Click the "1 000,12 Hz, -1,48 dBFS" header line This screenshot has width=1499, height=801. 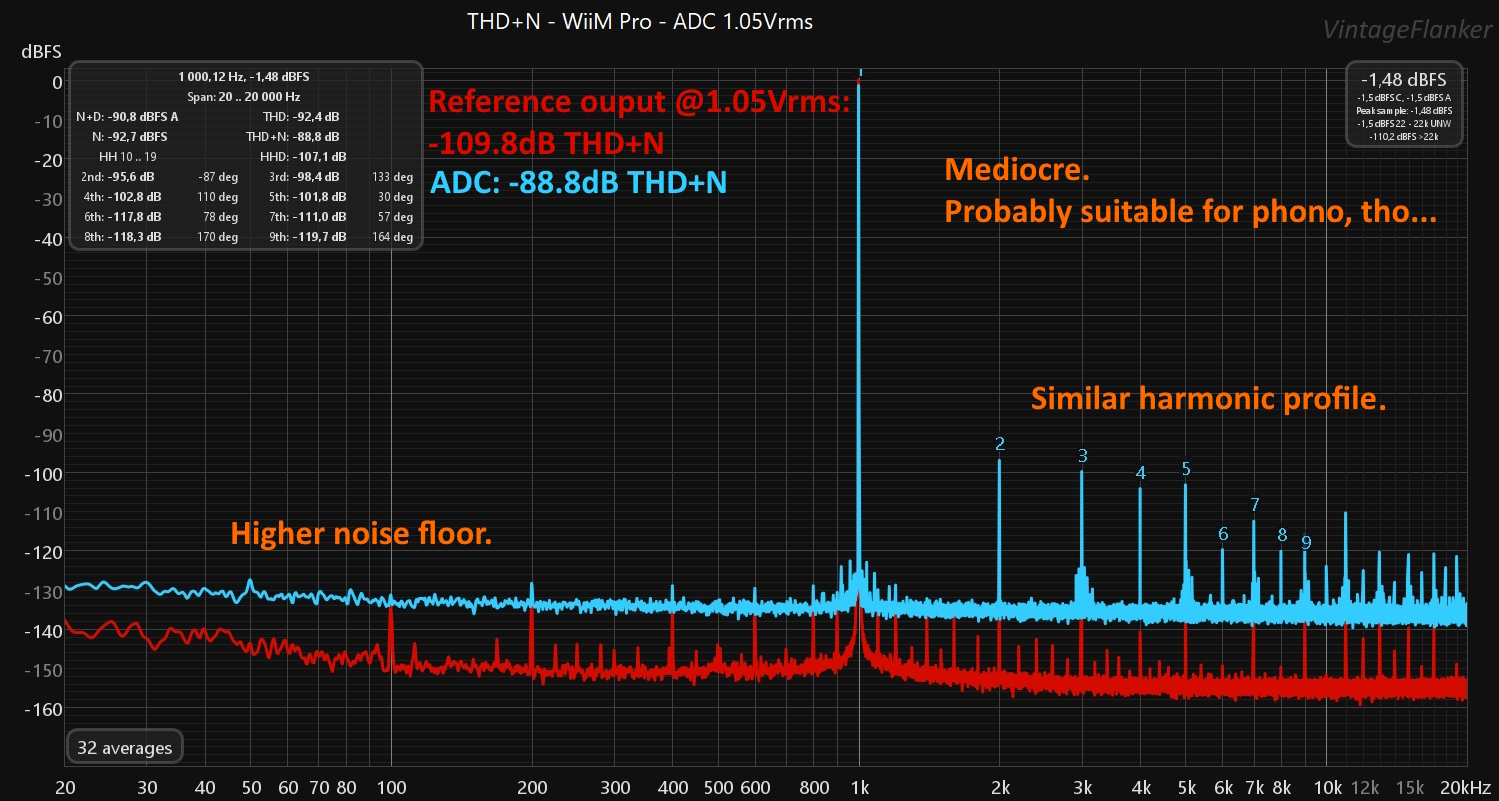pos(244,76)
